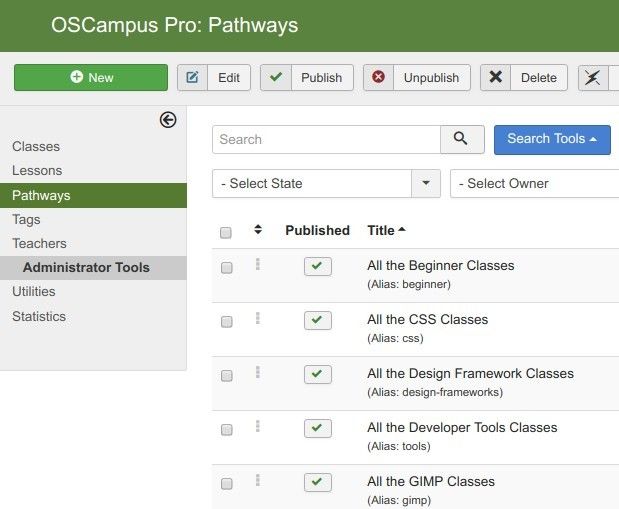The height and width of the screenshot is (509, 619).
Task: Click the Delete button
Action: 524,77
